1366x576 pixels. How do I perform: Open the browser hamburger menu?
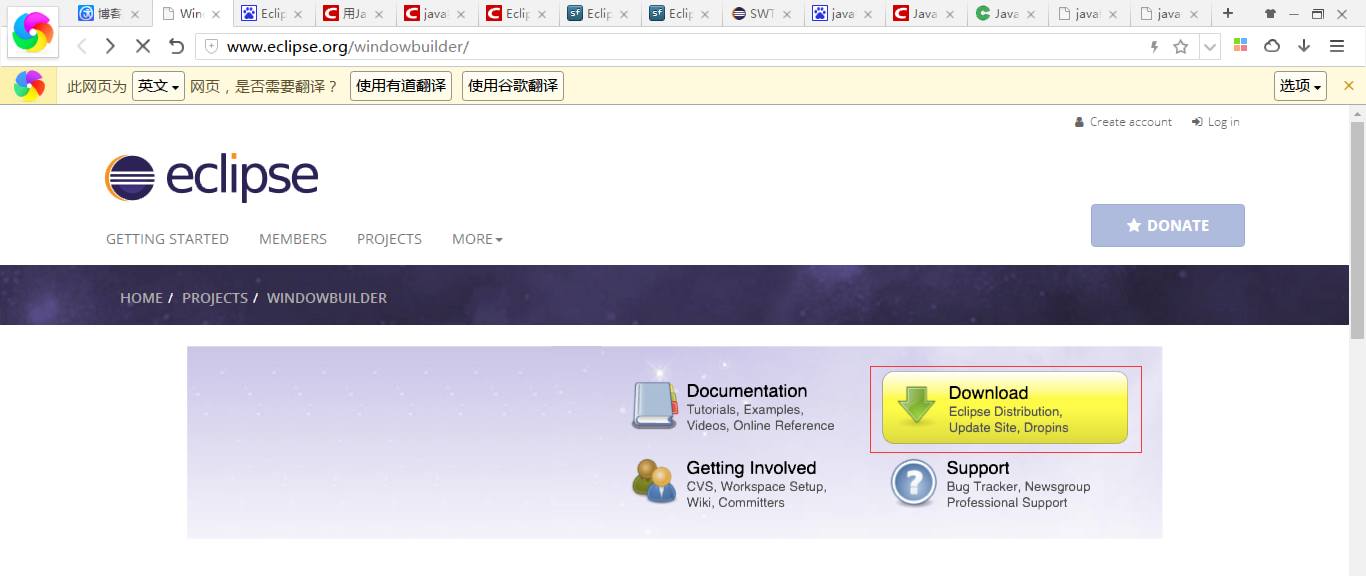(1337, 46)
